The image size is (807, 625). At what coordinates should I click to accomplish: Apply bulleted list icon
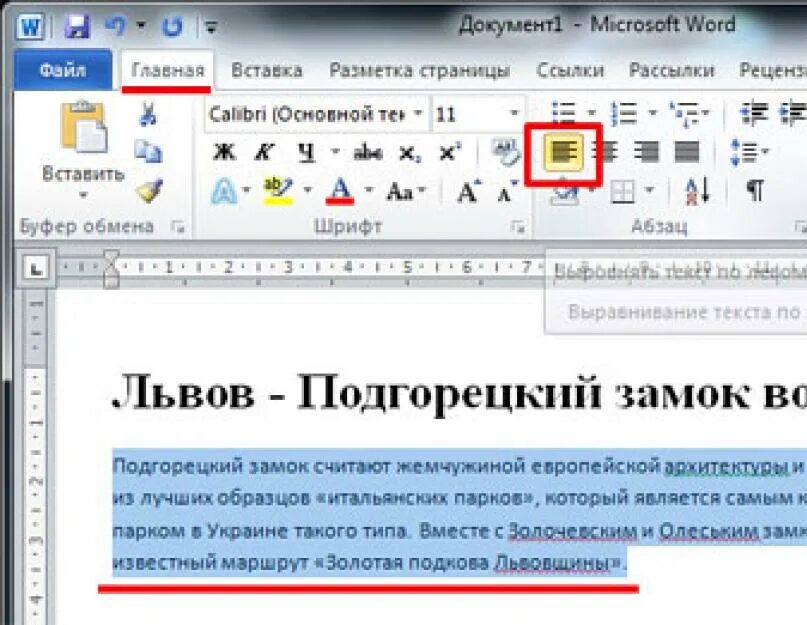(x=564, y=113)
